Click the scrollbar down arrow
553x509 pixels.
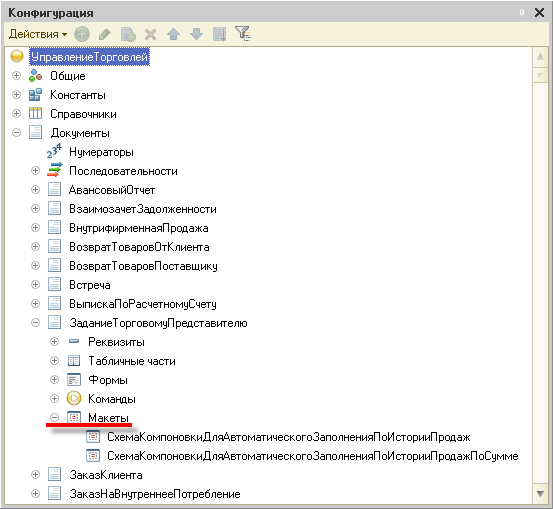pos(540,494)
